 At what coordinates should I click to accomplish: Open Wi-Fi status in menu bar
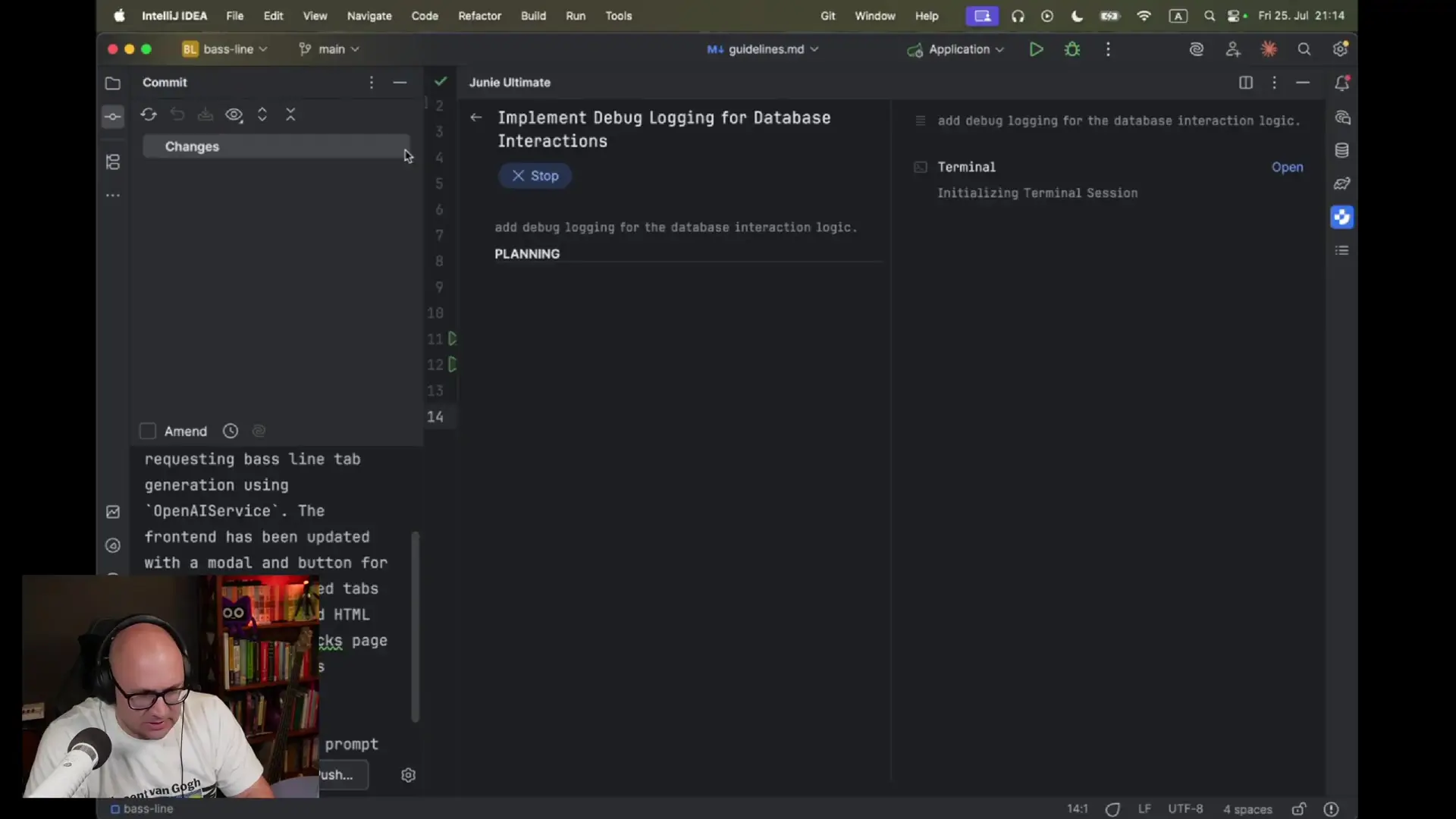[1144, 16]
